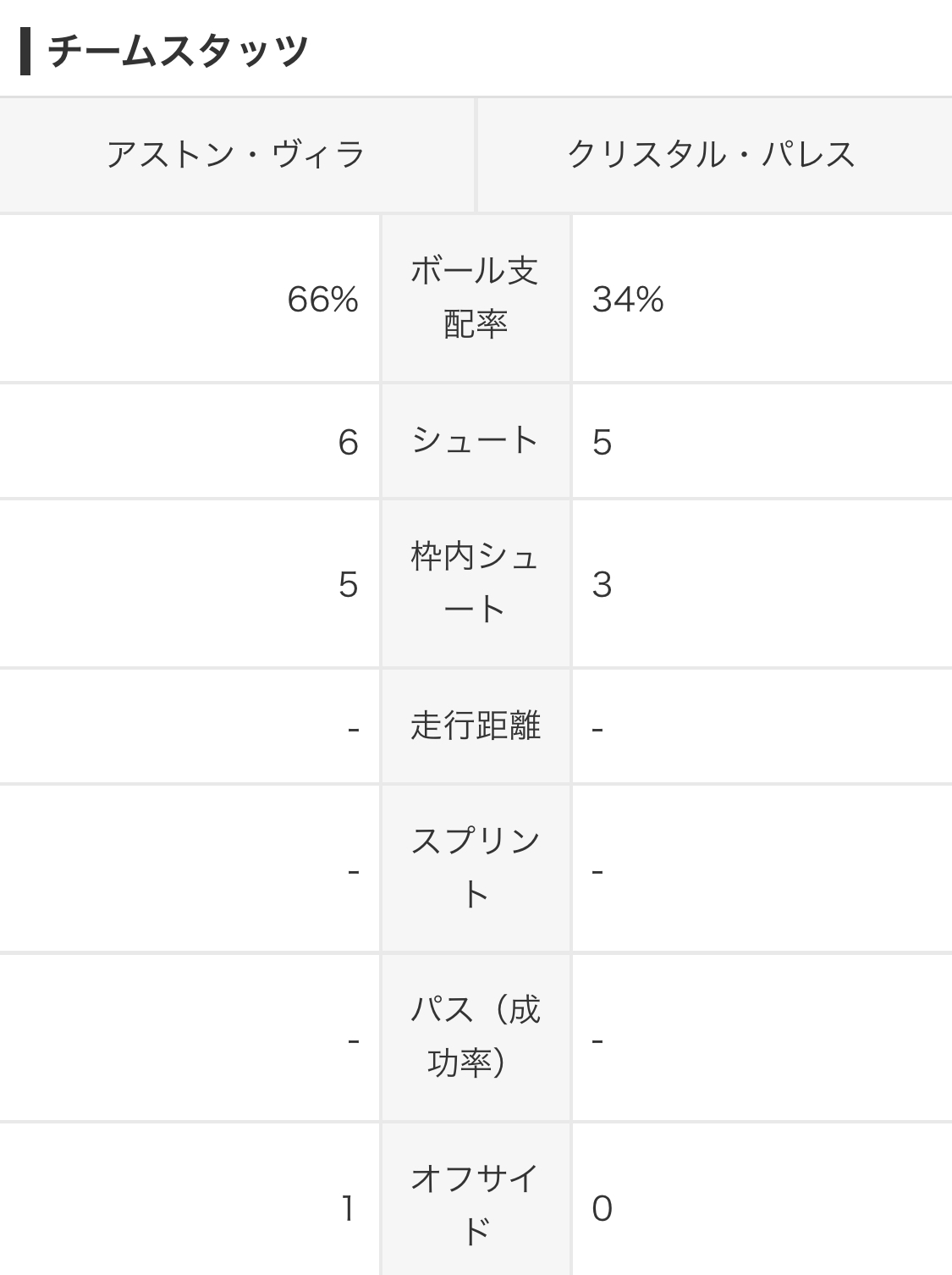Click the オフサイド stat label
This screenshot has width=952, height=1275.
point(476,1206)
